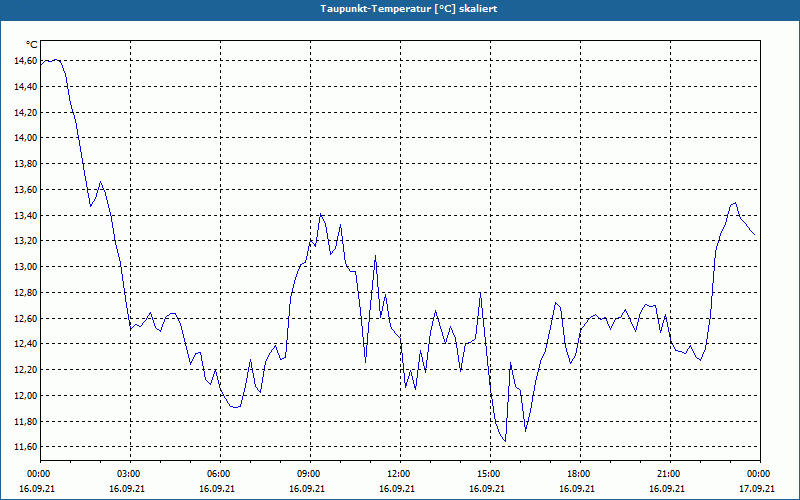Select the 16.09.21 date under 09:00
Image resolution: width=800 pixels, height=500 pixels.
tap(307, 488)
